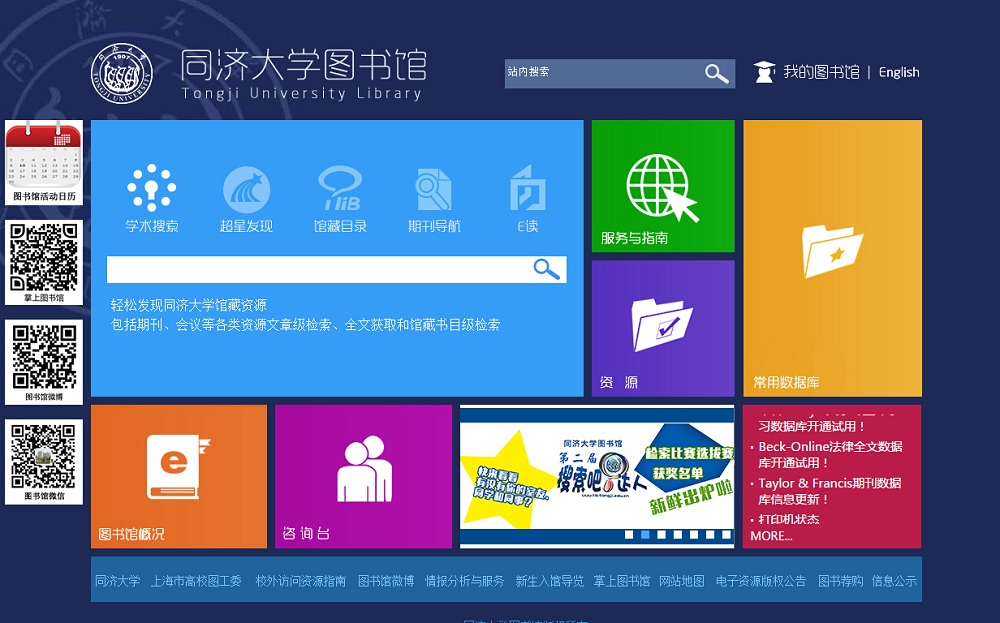
Task: Select the highlighted second carousel dot
Action: pos(645,535)
